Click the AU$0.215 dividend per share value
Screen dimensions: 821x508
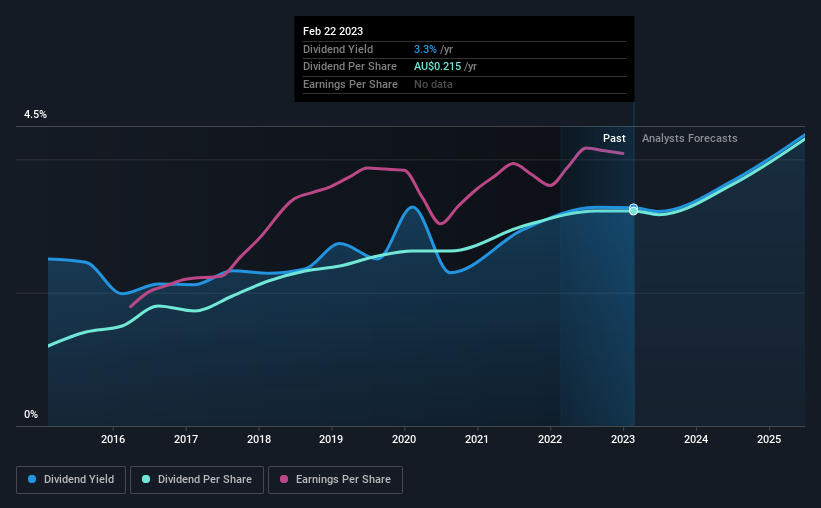(x=438, y=67)
